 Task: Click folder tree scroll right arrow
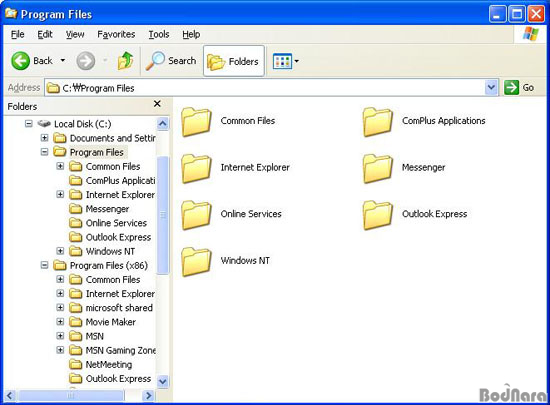pyautogui.click(x=149, y=396)
